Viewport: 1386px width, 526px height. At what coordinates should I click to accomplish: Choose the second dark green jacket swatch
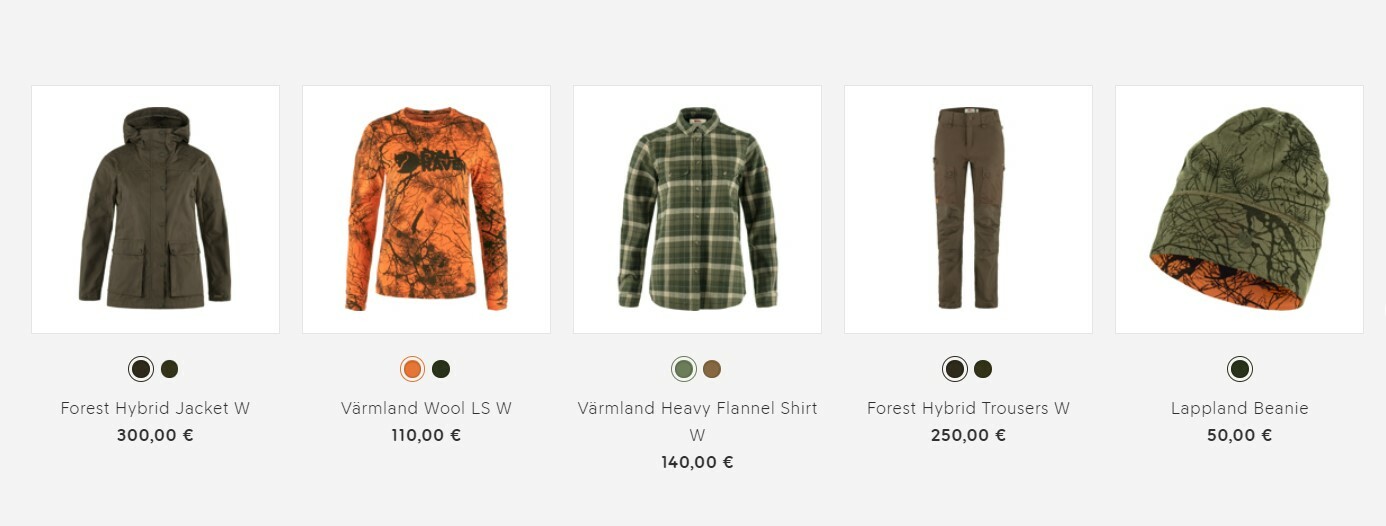(x=170, y=369)
